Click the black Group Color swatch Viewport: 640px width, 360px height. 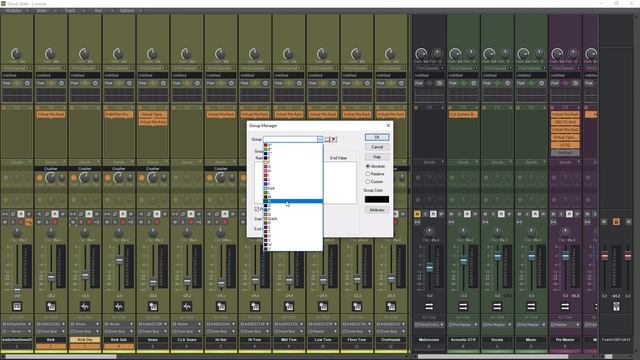377,199
